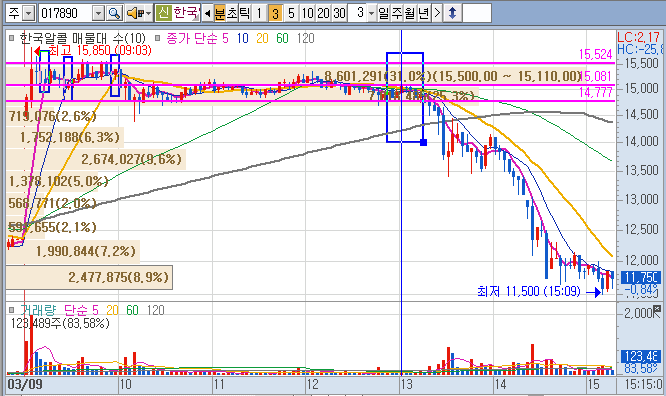Screen dimensions: 666x396
Task: Click the stock code field showing 017890
Action: tap(65, 14)
